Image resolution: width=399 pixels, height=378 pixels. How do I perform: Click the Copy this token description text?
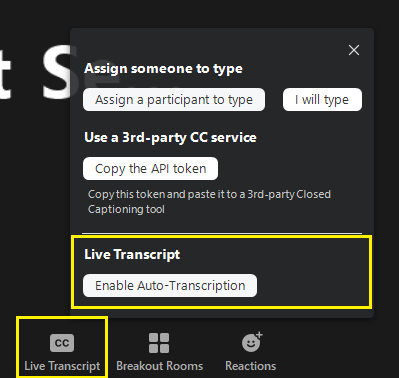click(x=209, y=194)
